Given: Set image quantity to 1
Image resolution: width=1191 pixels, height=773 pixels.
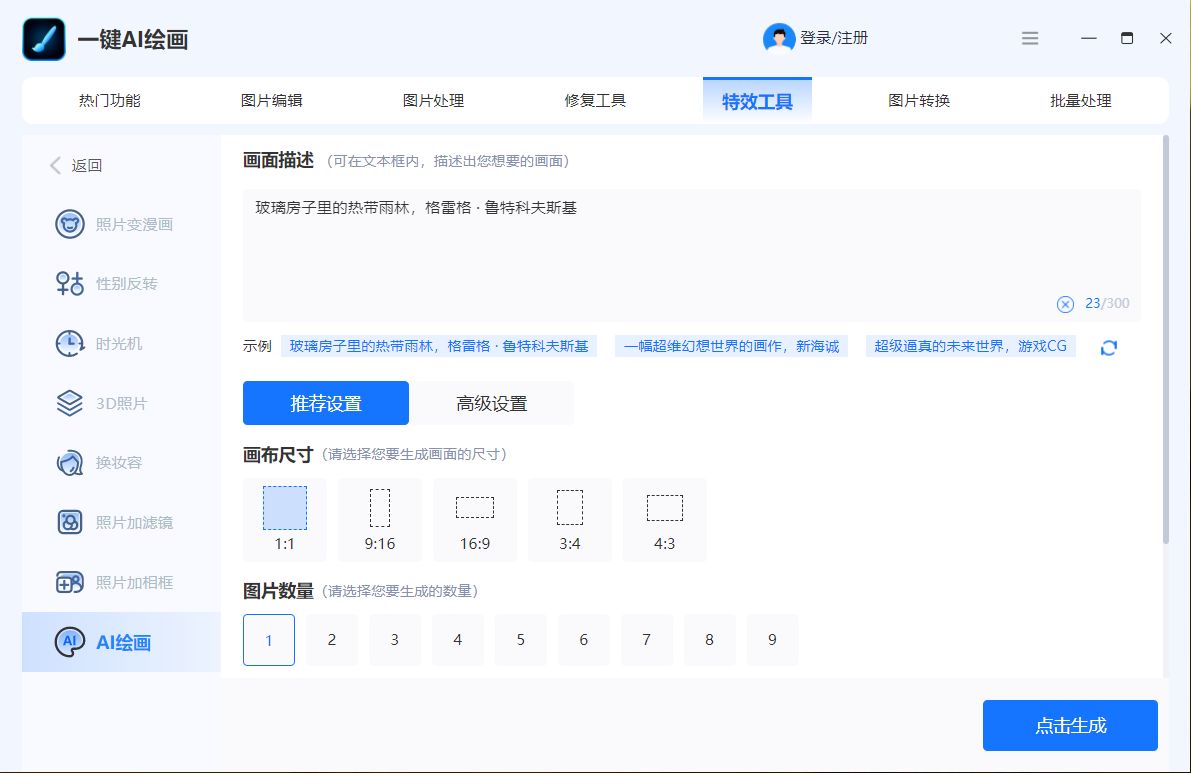Looking at the screenshot, I should pos(269,640).
